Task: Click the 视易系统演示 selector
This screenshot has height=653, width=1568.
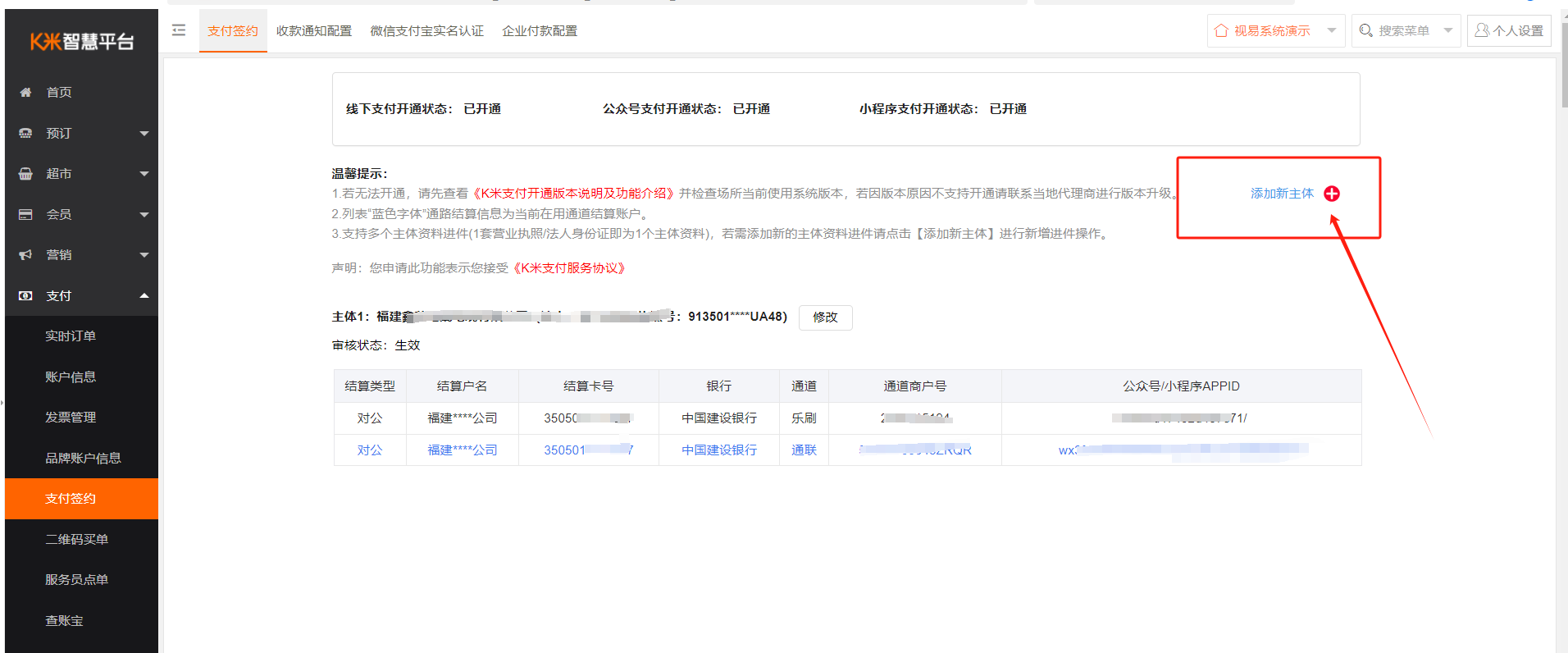Action: 1275,30
